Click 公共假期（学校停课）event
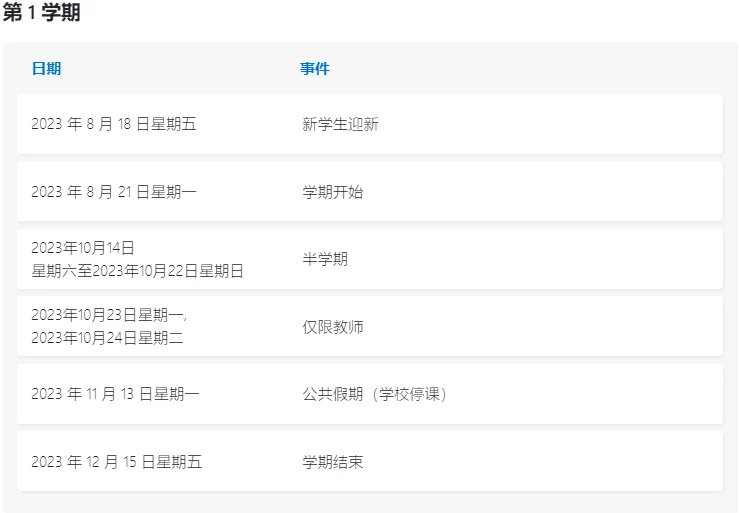This screenshot has height=513, width=739. pyautogui.click(x=375, y=394)
